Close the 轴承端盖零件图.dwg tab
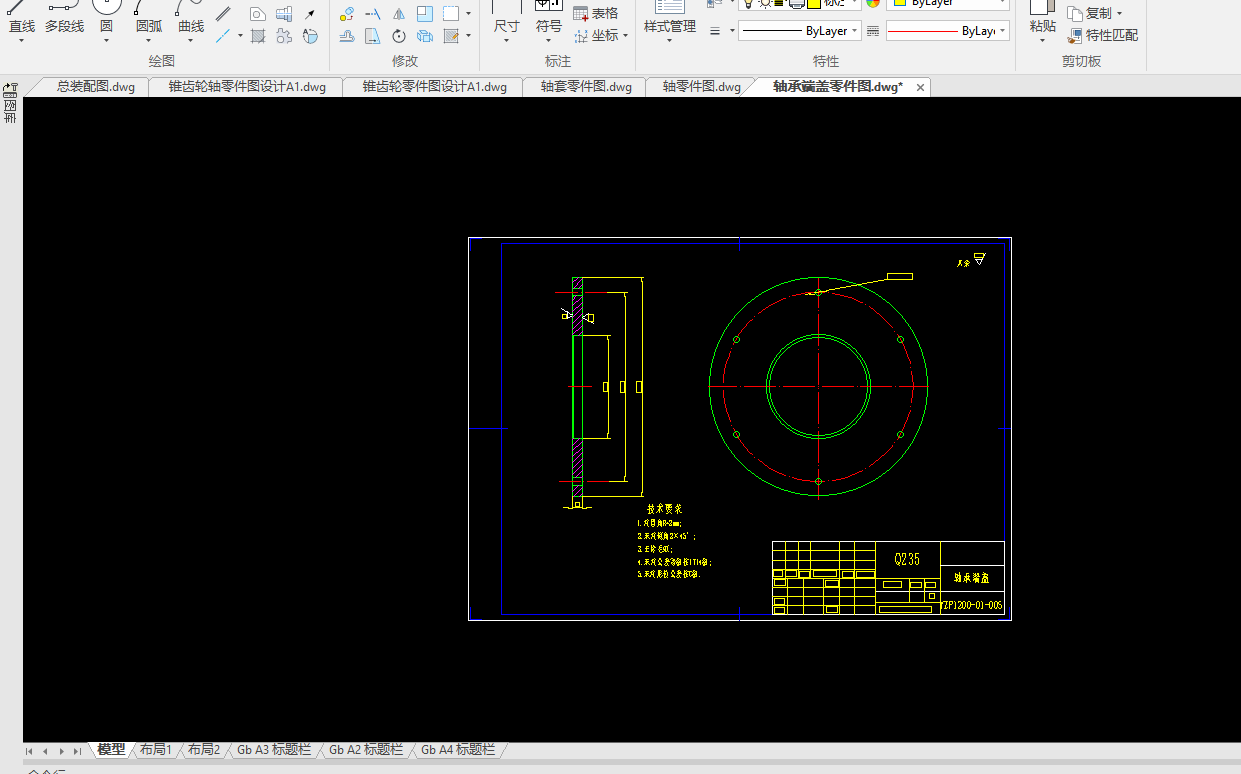The width and height of the screenshot is (1241, 774). click(x=921, y=87)
